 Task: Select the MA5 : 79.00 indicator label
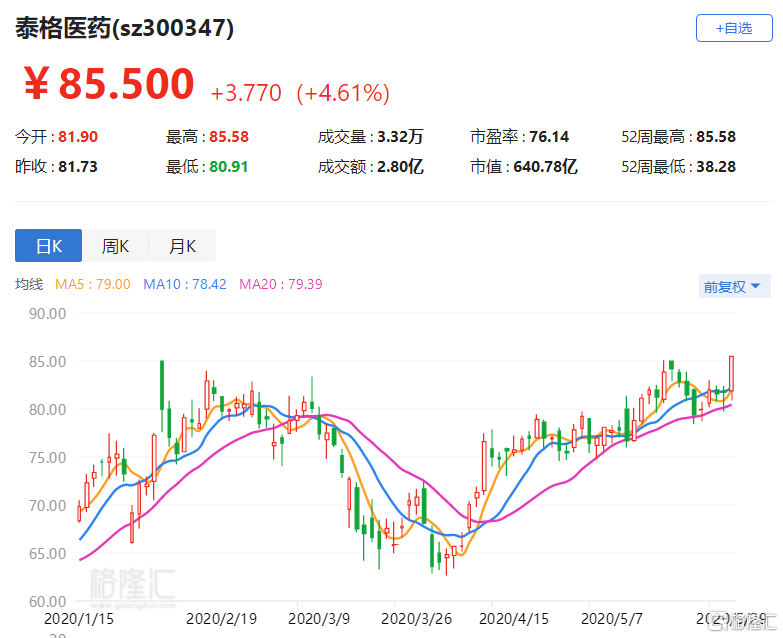[93, 284]
